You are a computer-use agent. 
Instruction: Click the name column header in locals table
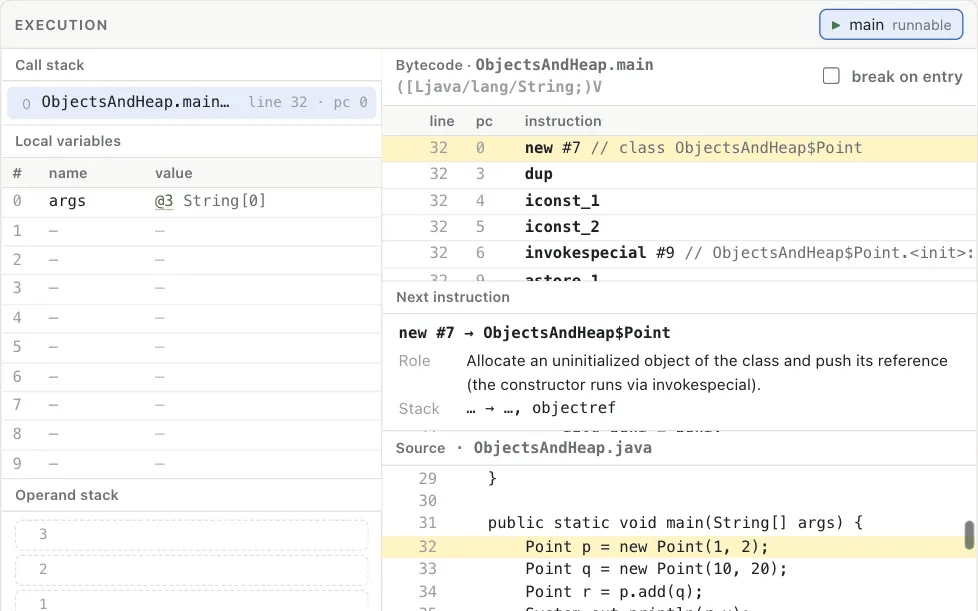click(68, 173)
